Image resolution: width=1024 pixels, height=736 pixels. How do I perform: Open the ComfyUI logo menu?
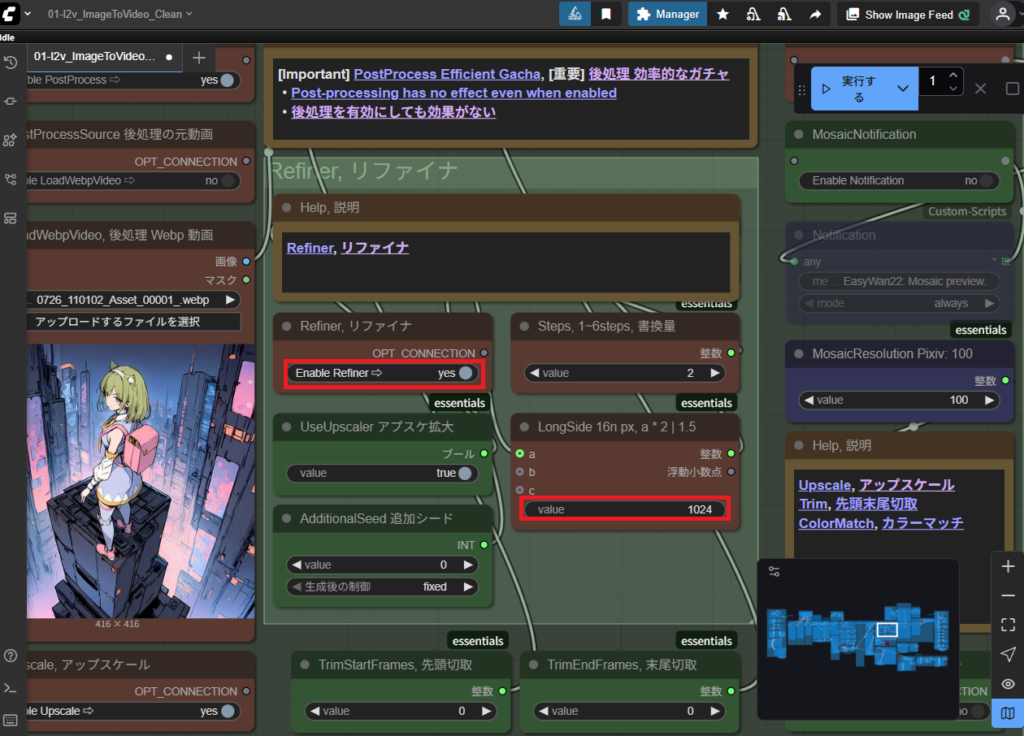pos(10,14)
